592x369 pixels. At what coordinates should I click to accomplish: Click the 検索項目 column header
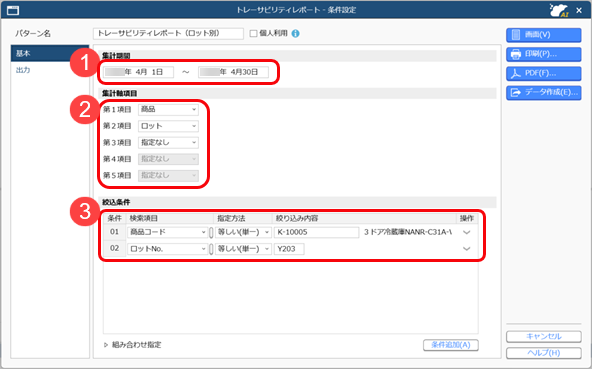170,218
